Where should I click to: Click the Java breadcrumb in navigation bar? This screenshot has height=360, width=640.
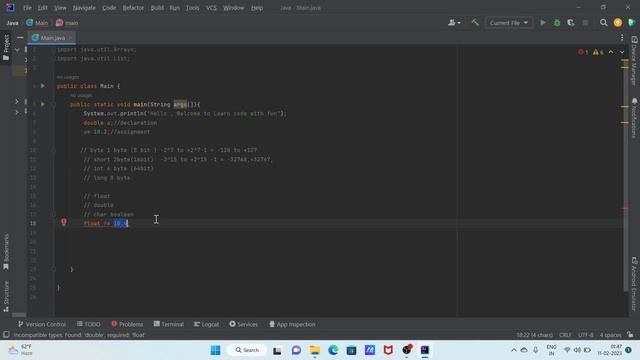(12, 23)
